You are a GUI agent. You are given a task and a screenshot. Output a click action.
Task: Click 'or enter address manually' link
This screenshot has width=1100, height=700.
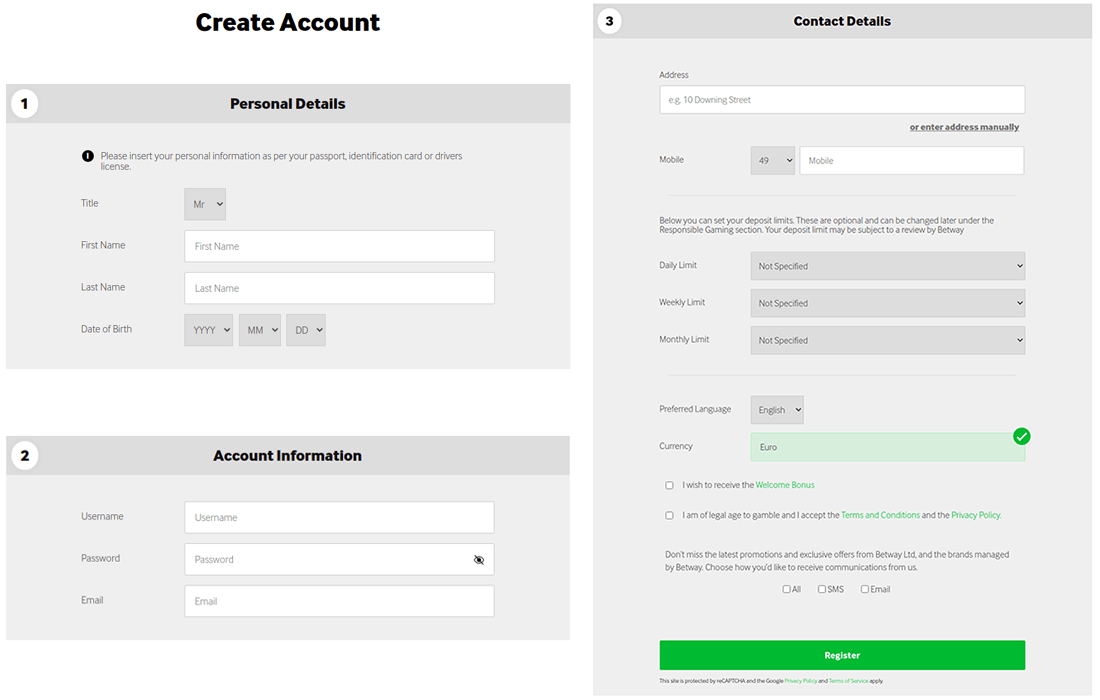(x=964, y=128)
